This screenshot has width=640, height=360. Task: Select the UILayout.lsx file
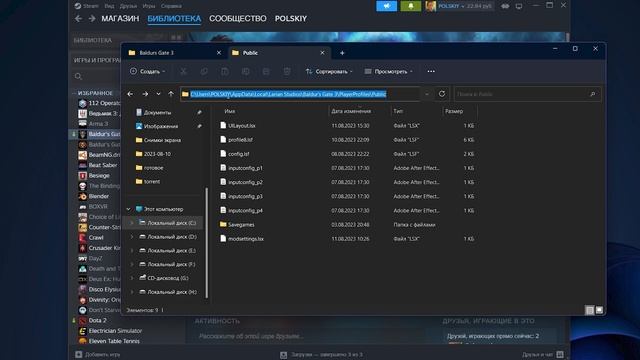pos(242,126)
